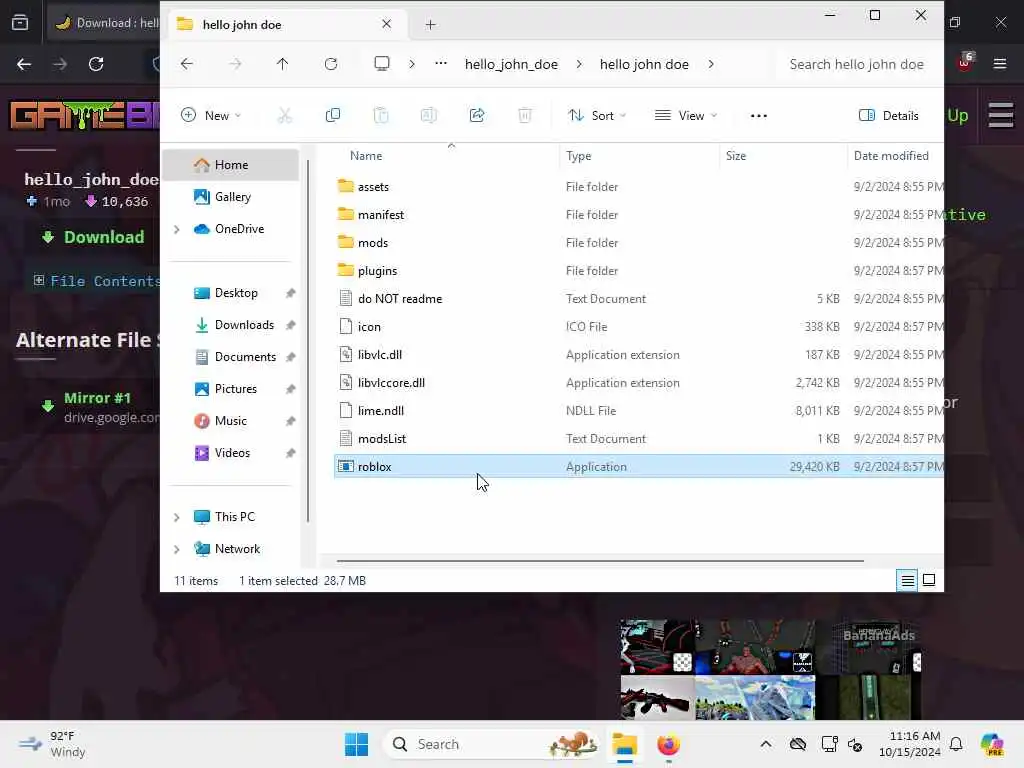1024x768 pixels.
Task: Click the Cut scissors icon in Explorer toolbar
Action: coord(284,116)
